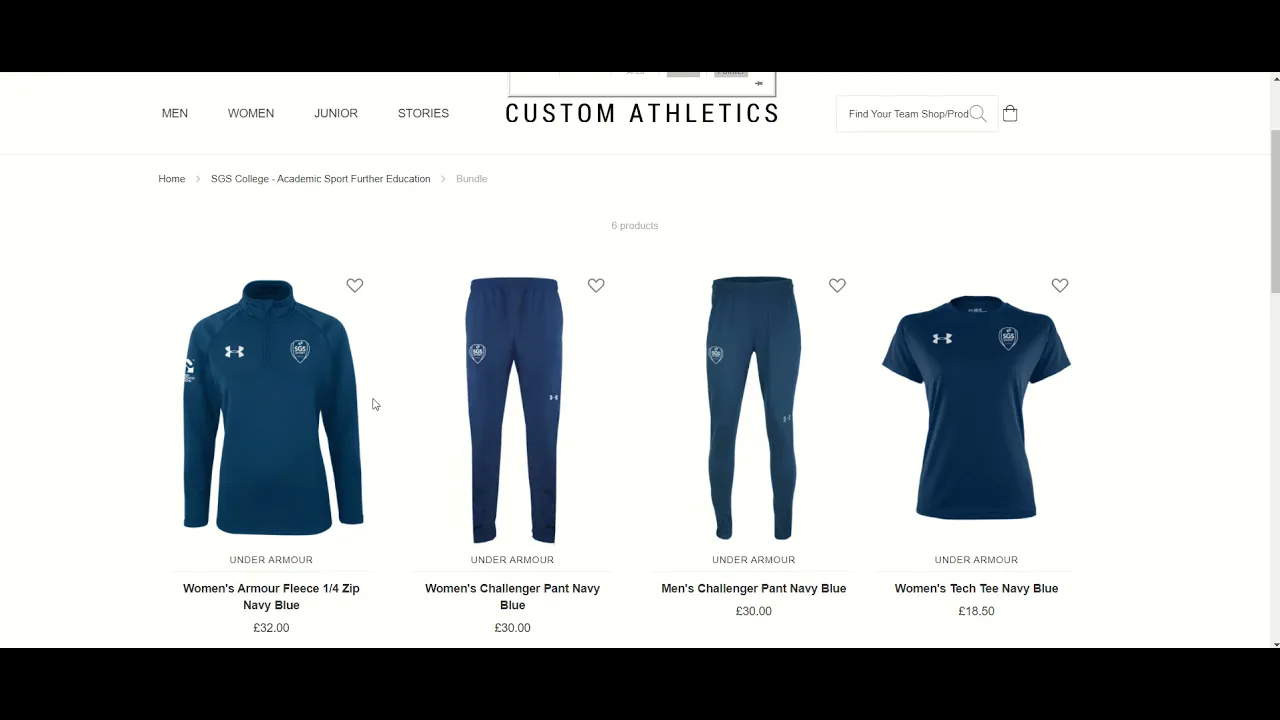This screenshot has height=720, width=1280.
Task: Open the Women's Armour Fleece product image
Action: tap(272, 408)
